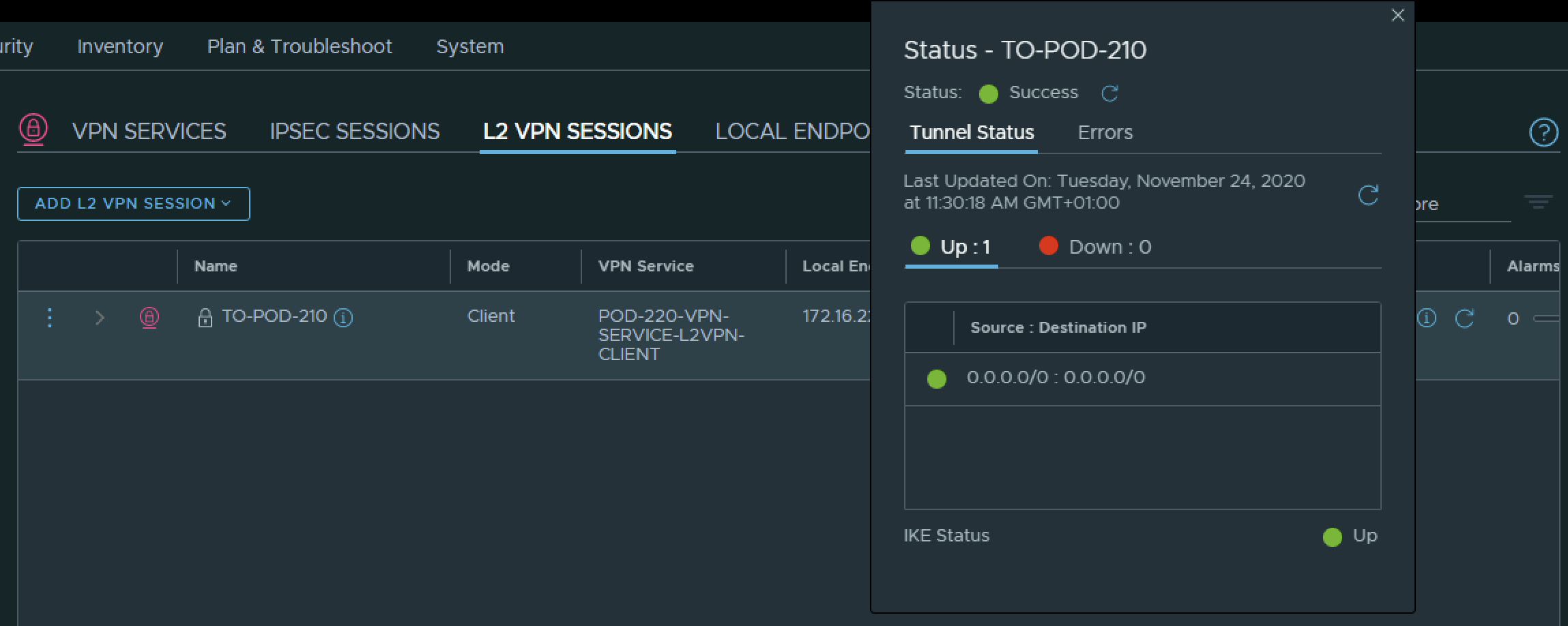Screen dimensions: 1568x626
Task: Open the ADD L2 VPN SESSION dropdown
Action: [x=134, y=204]
